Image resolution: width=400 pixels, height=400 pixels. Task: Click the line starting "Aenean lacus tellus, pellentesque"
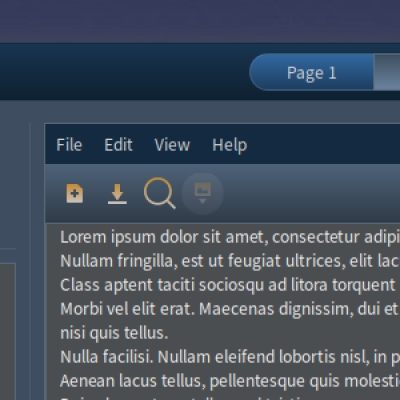click(230, 381)
